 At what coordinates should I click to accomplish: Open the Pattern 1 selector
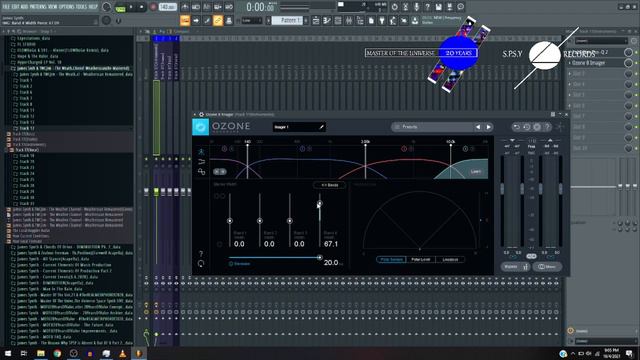click(288, 20)
